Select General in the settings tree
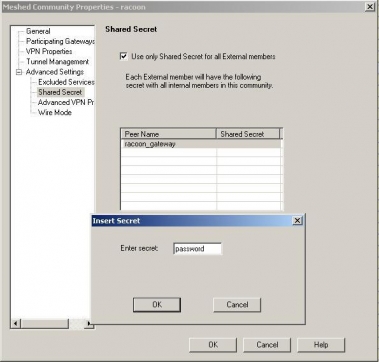Viewport: 379px width, 362px height. point(38,31)
